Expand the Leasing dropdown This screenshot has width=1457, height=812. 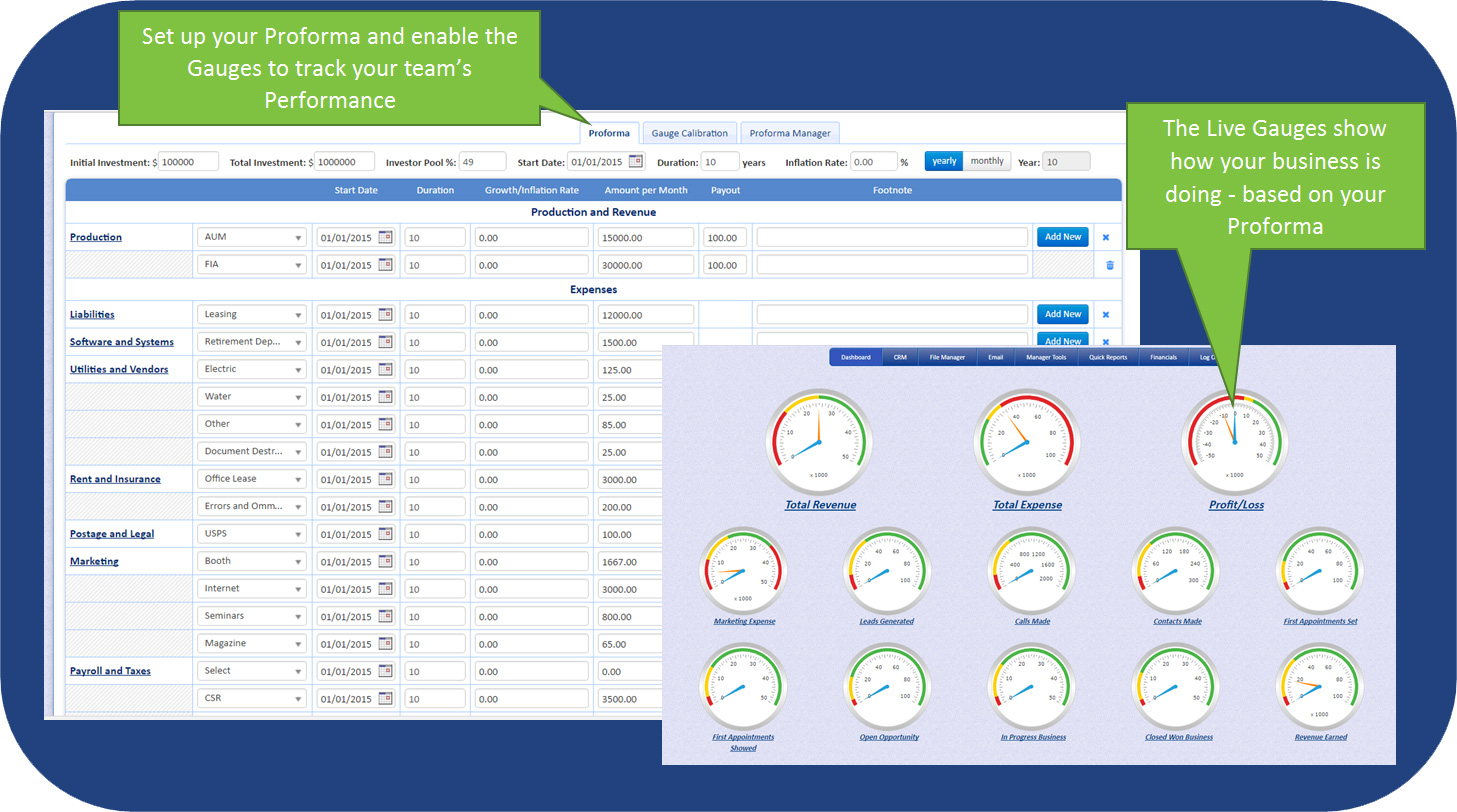[252, 314]
